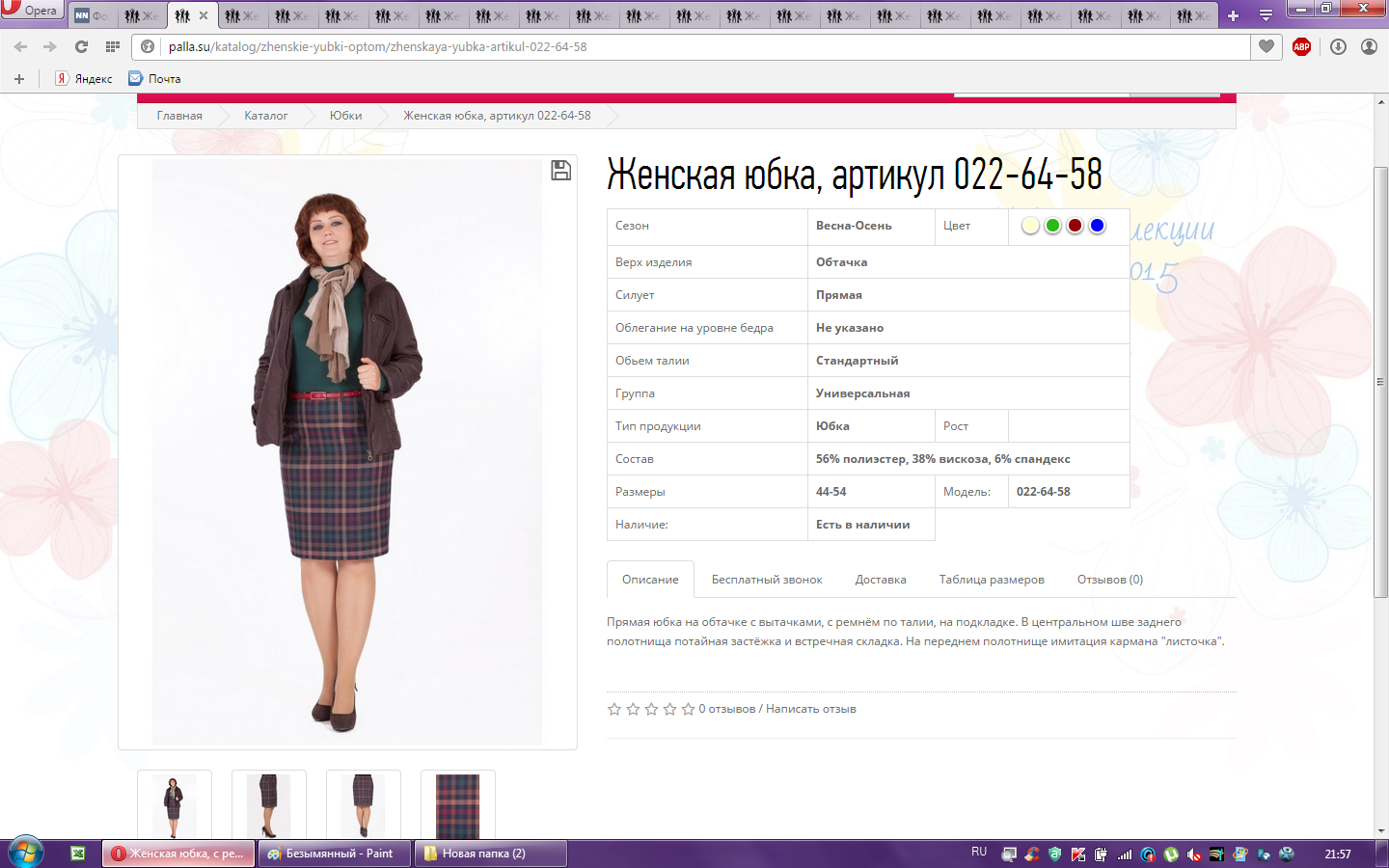Open the Adblock Plus extension icon
Image resolution: width=1389 pixels, height=868 pixels.
tap(1301, 46)
